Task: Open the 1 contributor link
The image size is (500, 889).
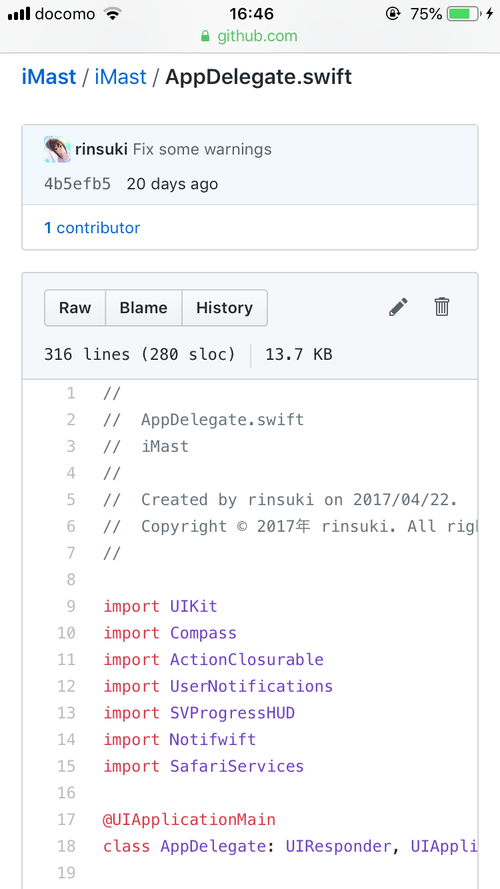Action: tap(92, 228)
